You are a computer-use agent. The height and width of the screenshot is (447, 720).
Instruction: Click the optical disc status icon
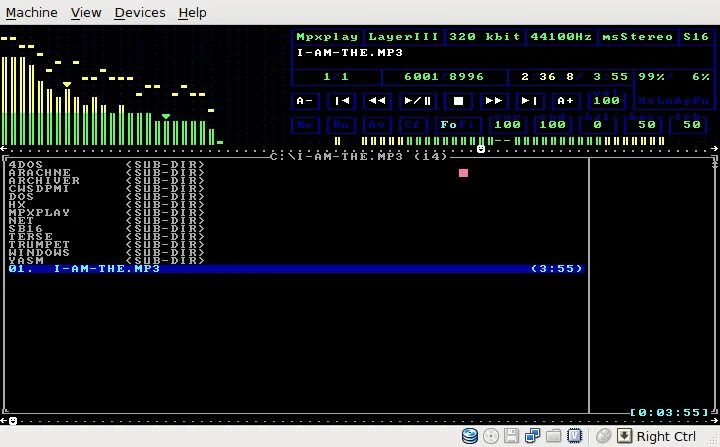(x=491, y=436)
